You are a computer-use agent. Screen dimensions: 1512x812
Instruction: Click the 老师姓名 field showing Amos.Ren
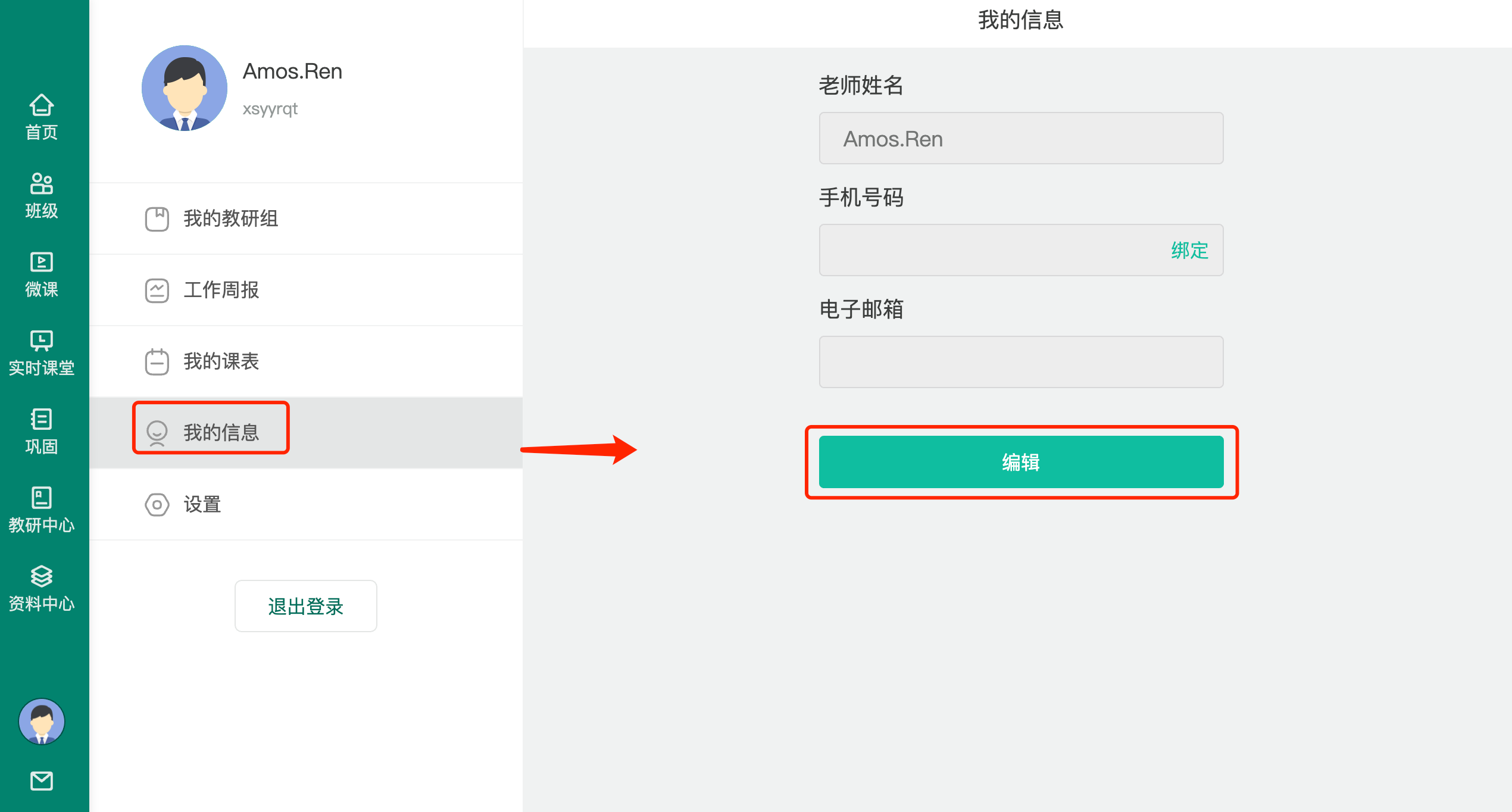coord(1021,138)
